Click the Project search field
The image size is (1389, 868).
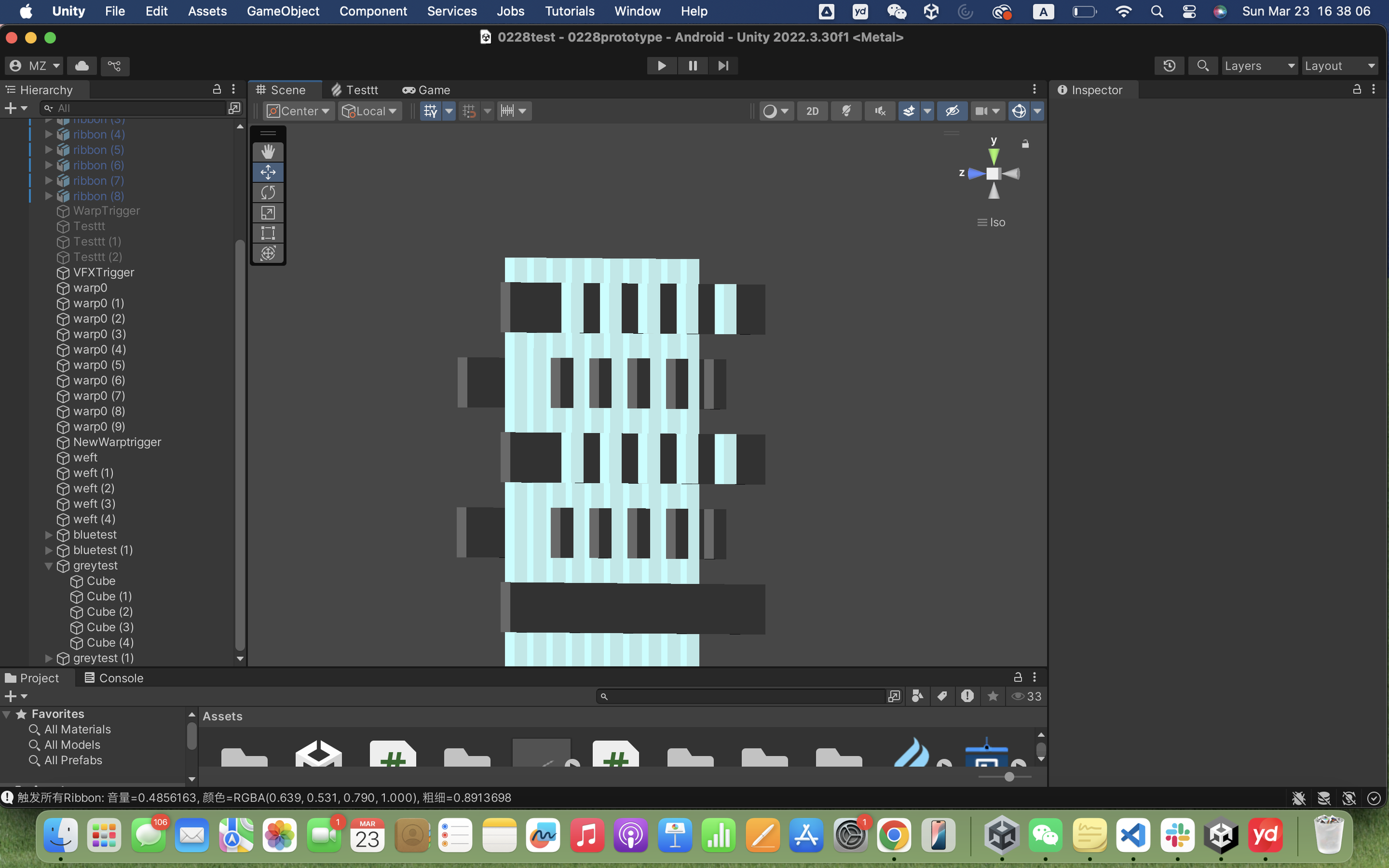743,696
